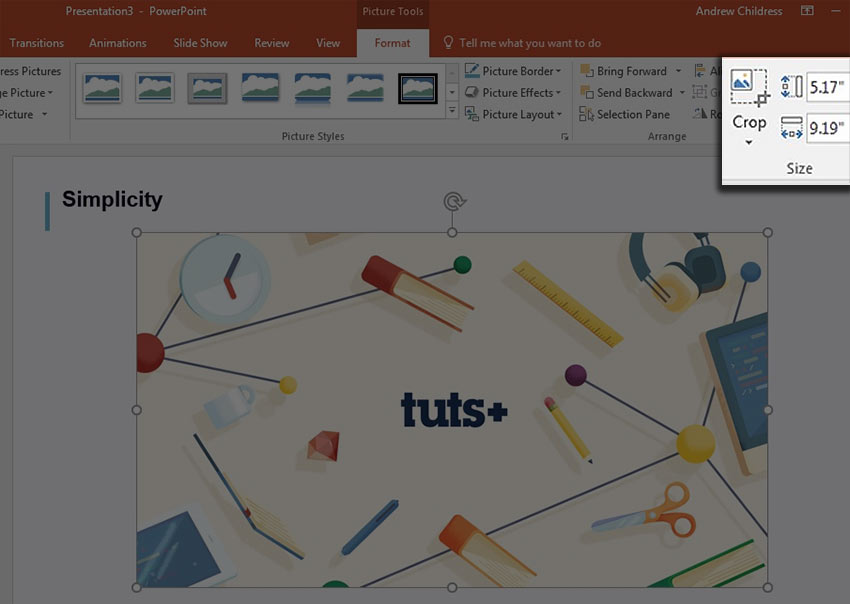Open the Transitions tab
This screenshot has height=604, width=850.
coord(36,43)
